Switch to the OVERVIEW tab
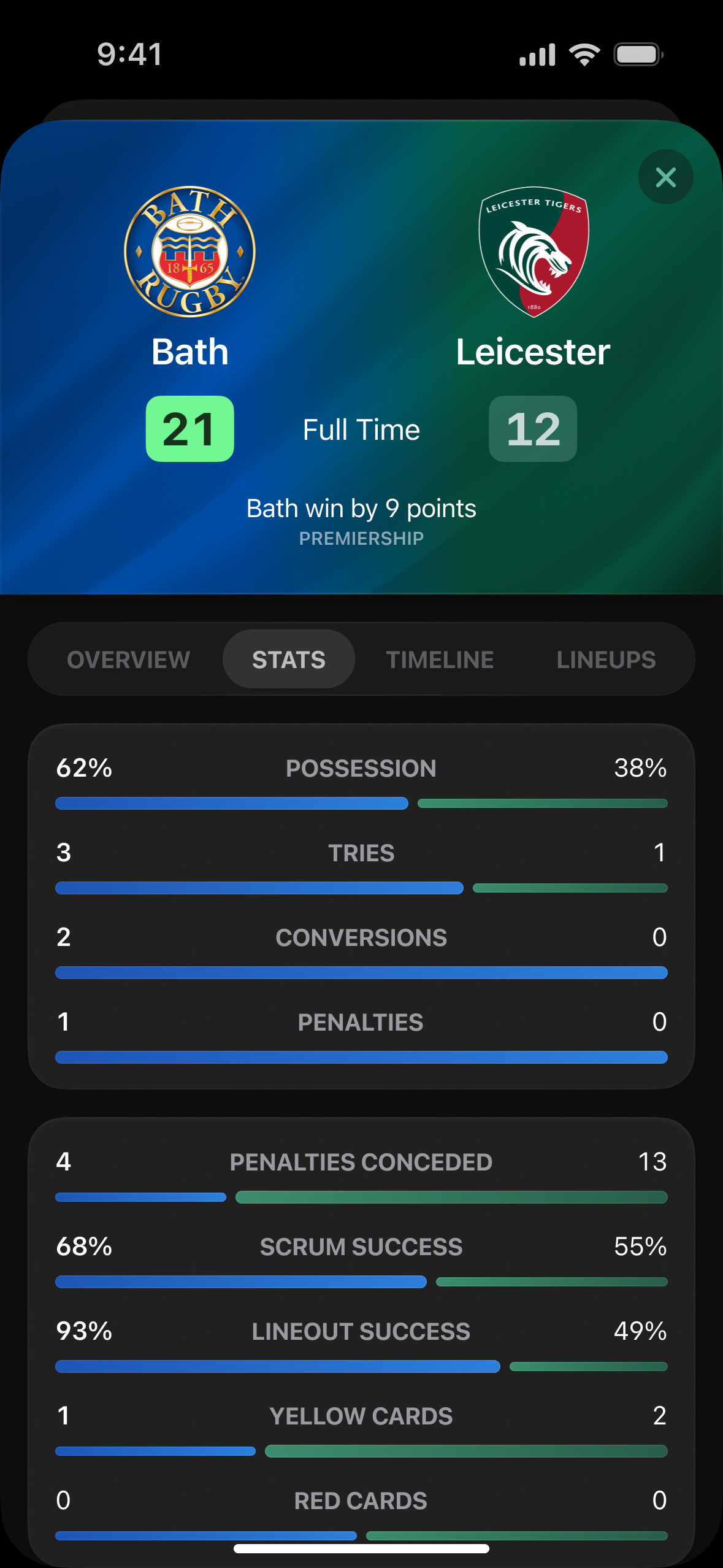This screenshot has height=1568, width=723. (128, 659)
